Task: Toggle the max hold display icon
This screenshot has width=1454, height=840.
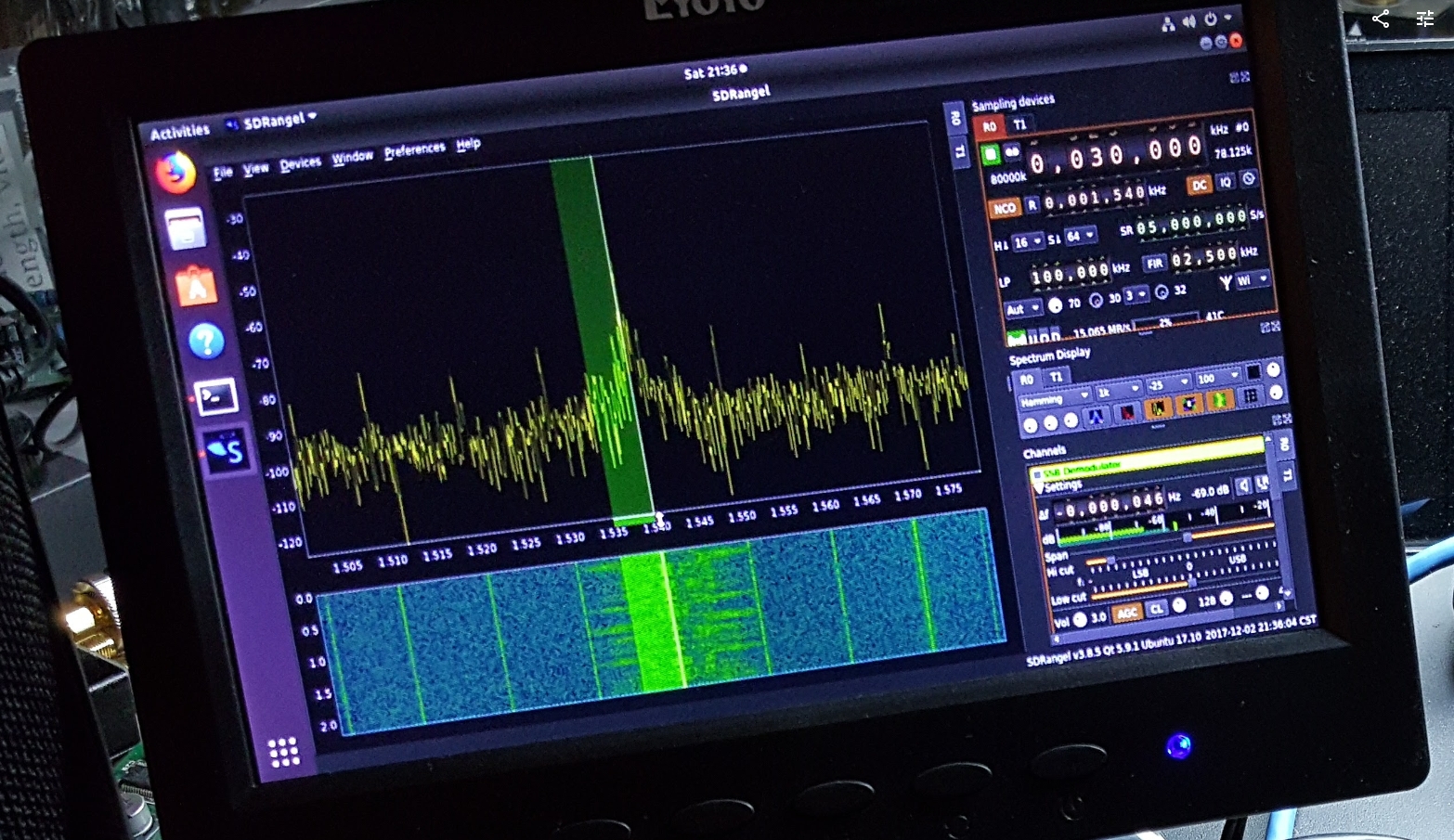Action: click(1188, 404)
